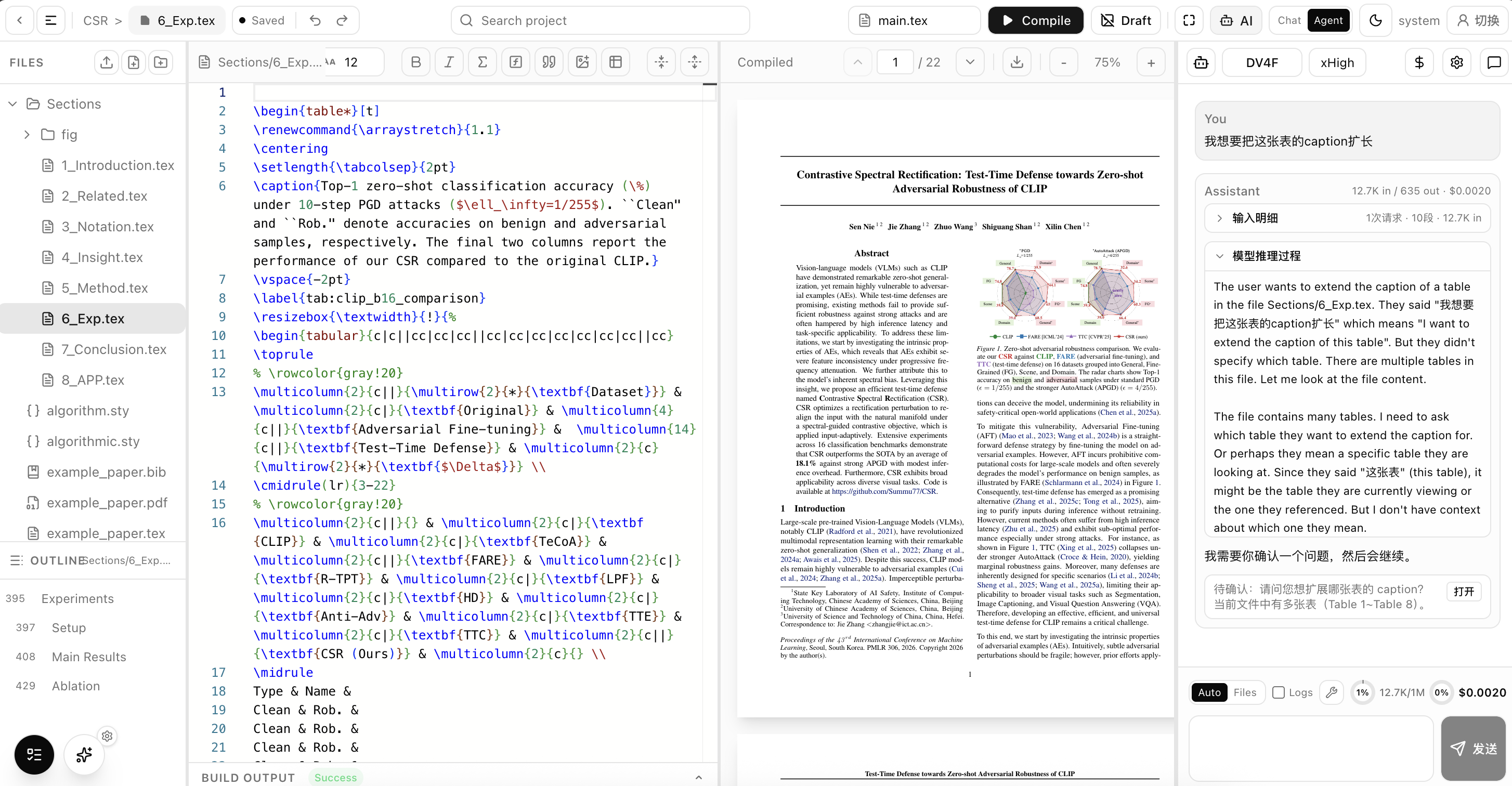Open the dollar cost panel
1512x786 pixels.
point(1419,62)
